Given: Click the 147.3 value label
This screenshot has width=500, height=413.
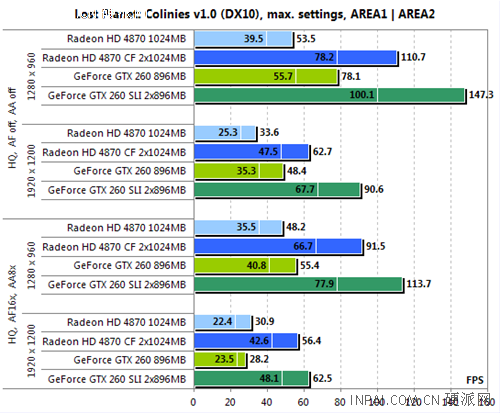Looking at the screenshot, I should (481, 95).
